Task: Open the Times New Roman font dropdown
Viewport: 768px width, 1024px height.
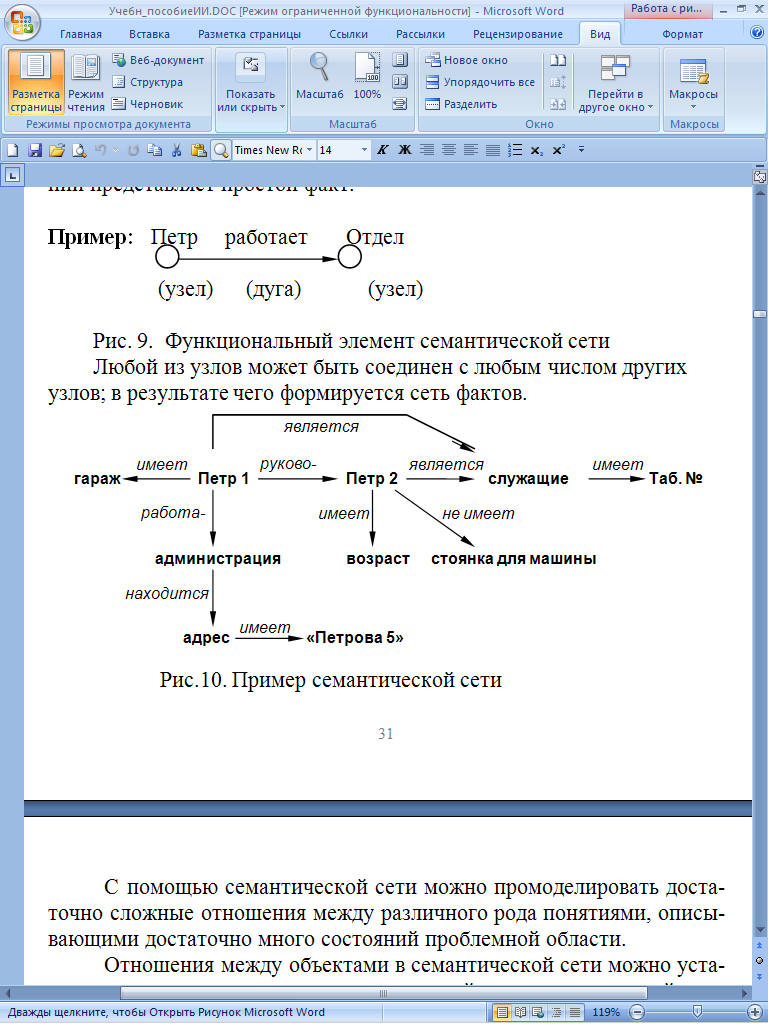Action: [309, 150]
